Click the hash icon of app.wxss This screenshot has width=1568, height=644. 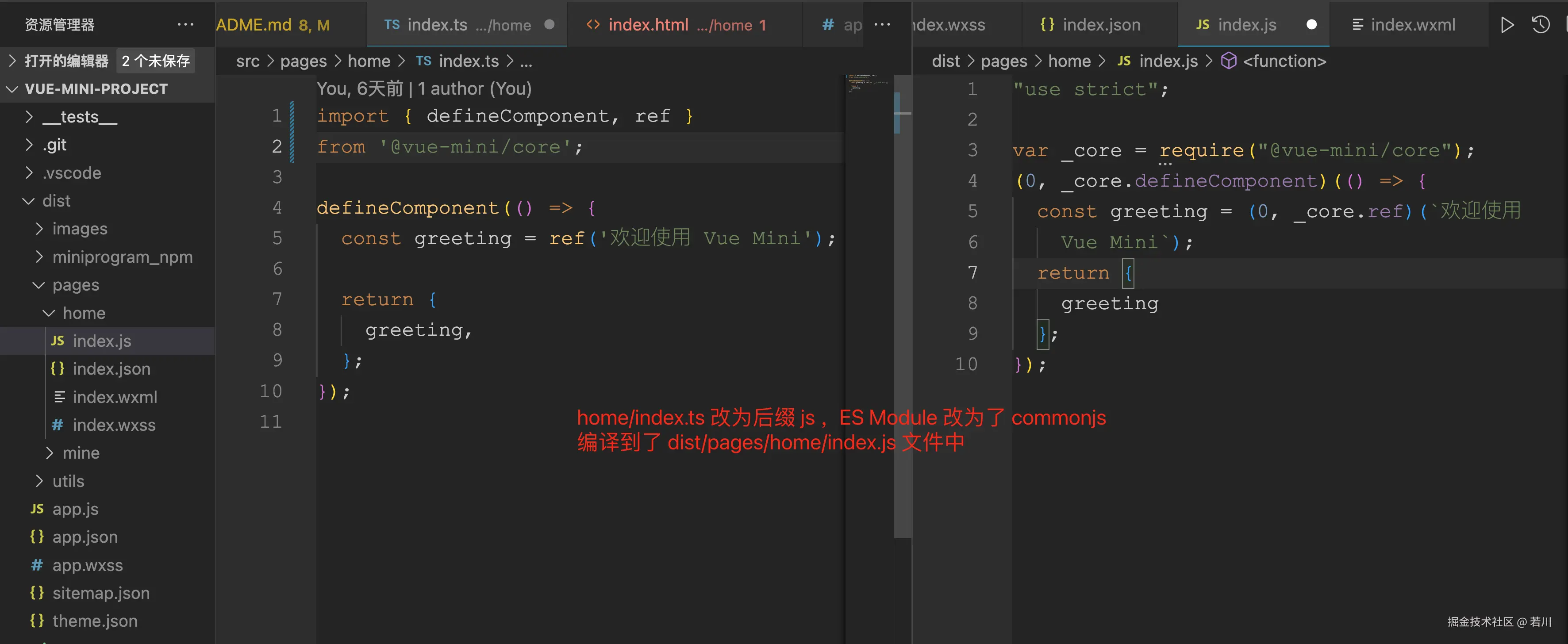pyautogui.click(x=37, y=565)
